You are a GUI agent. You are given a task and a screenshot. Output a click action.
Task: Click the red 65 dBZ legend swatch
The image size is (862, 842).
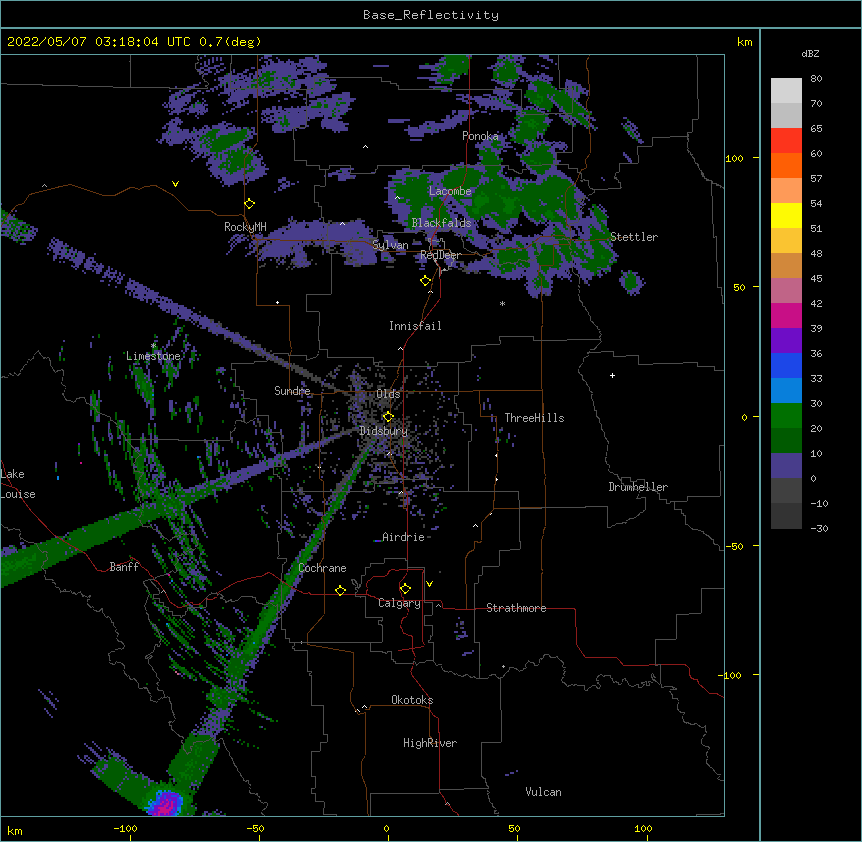786,140
